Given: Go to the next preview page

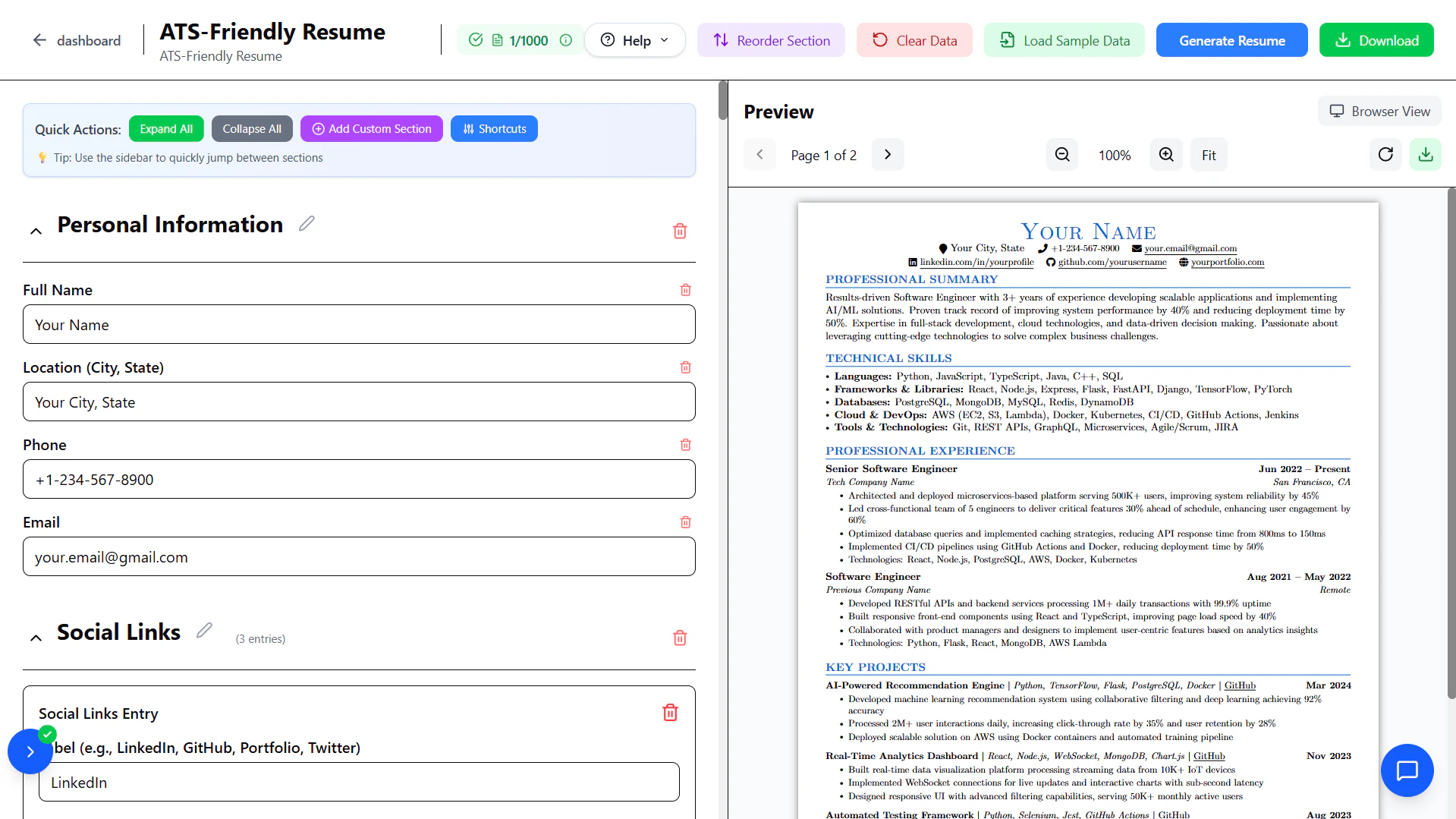Looking at the screenshot, I should point(887,154).
